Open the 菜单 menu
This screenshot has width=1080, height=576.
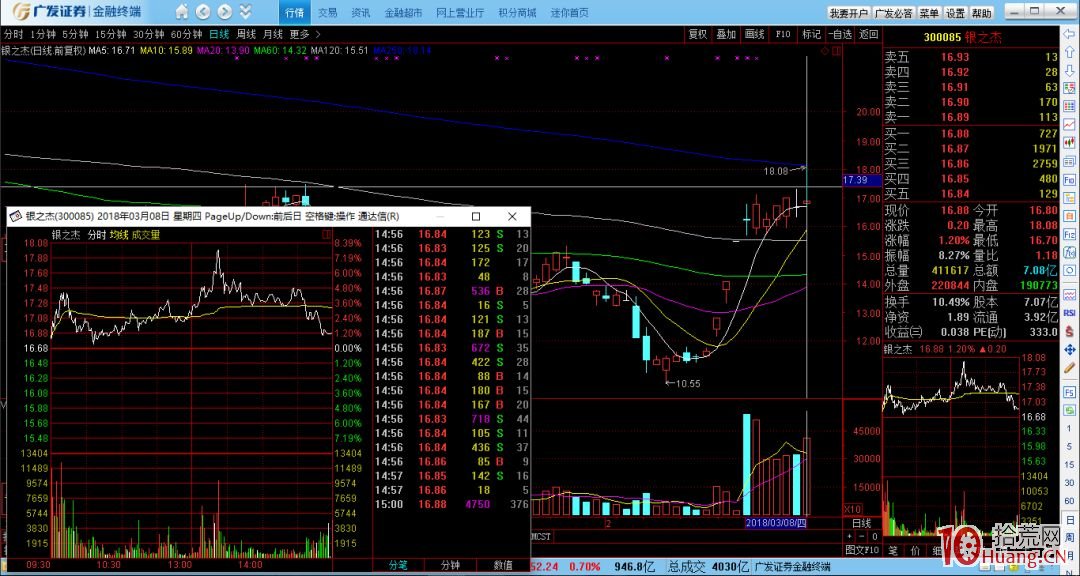coord(928,13)
